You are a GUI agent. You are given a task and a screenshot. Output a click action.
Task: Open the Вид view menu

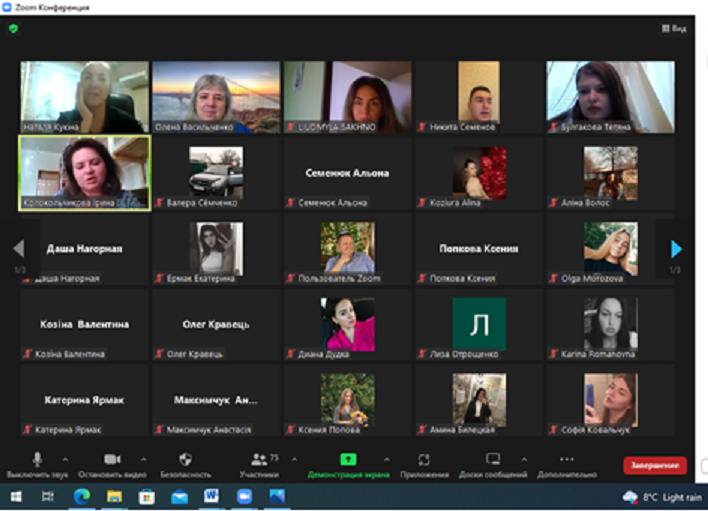(674, 29)
